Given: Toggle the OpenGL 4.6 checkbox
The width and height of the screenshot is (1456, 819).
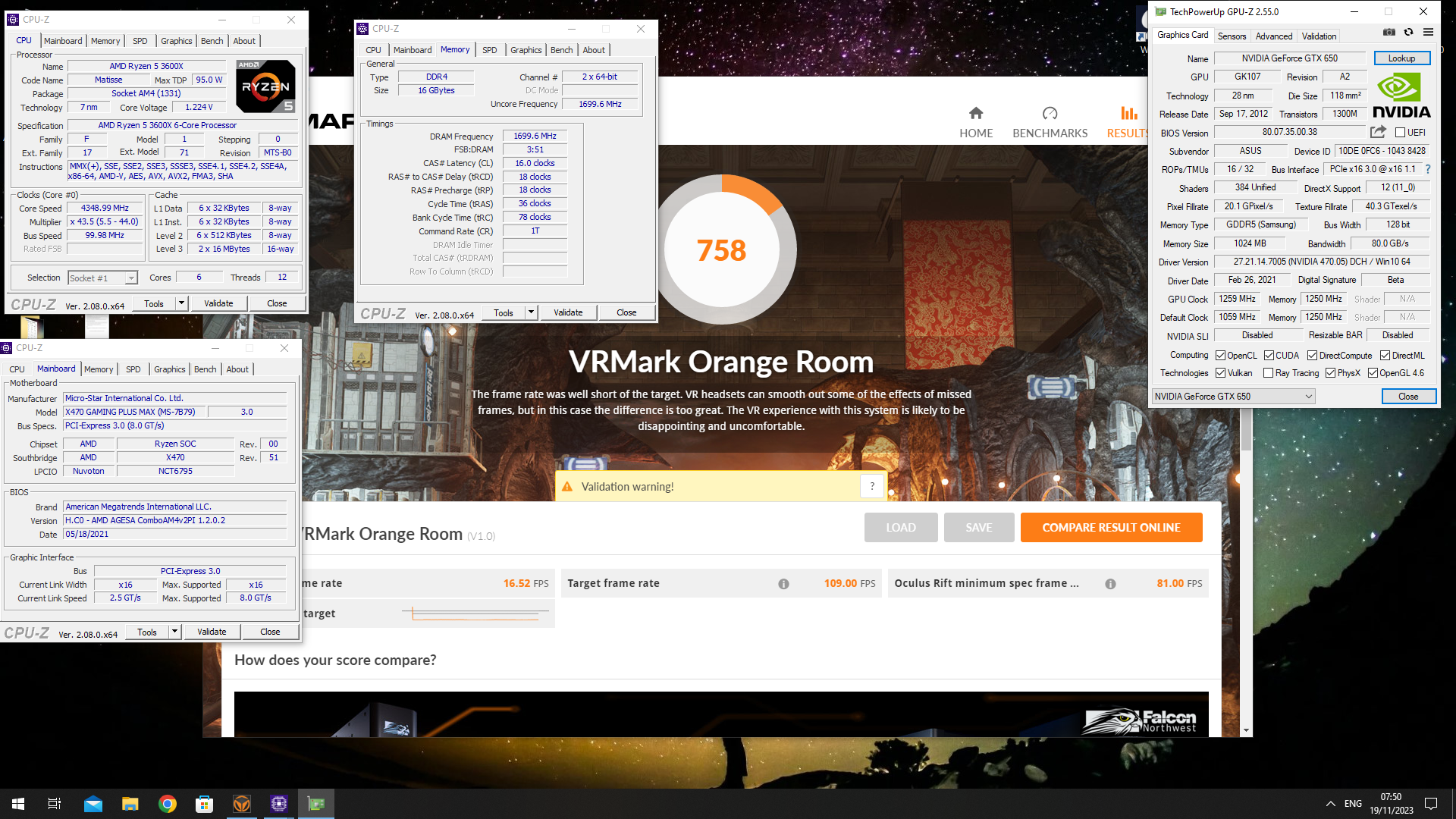Looking at the screenshot, I should pos(1373,373).
